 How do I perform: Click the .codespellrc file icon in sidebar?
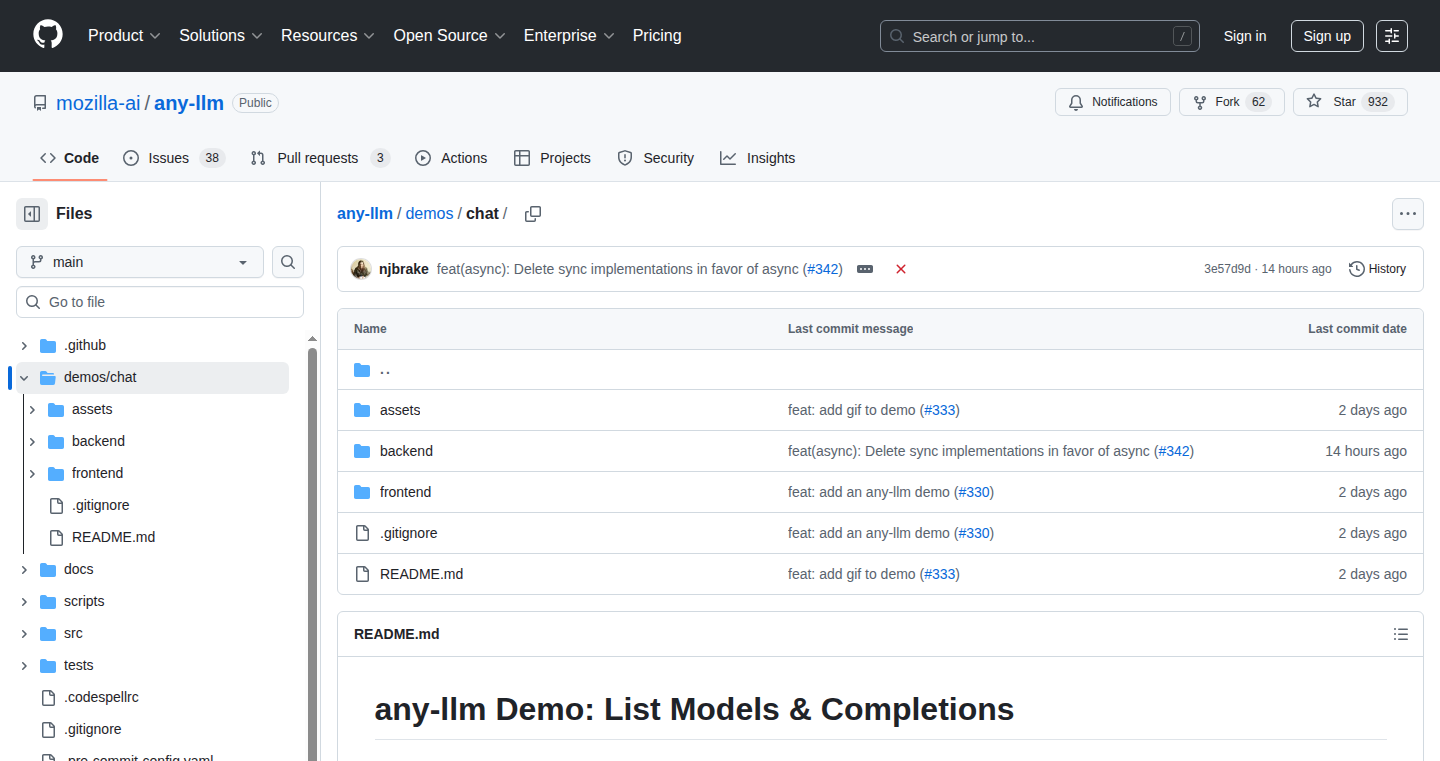click(48, 697)
